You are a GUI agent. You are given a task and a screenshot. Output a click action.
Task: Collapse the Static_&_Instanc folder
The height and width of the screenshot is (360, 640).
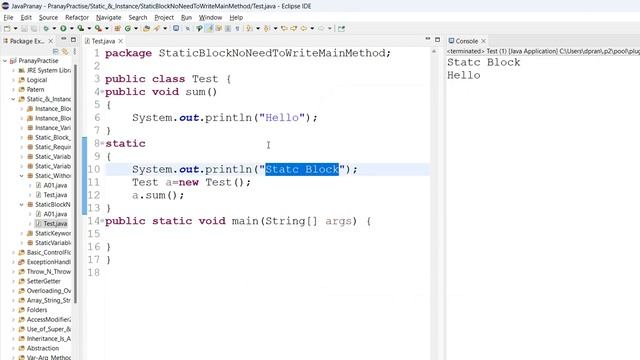[13, 99]
